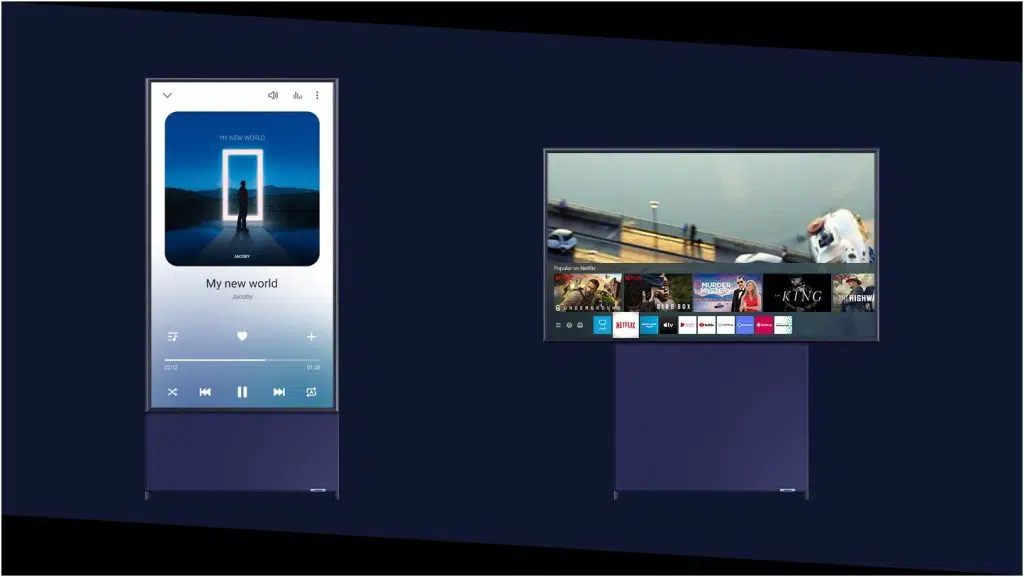Enable repeat mode
1024x577 pixels.
312,392
